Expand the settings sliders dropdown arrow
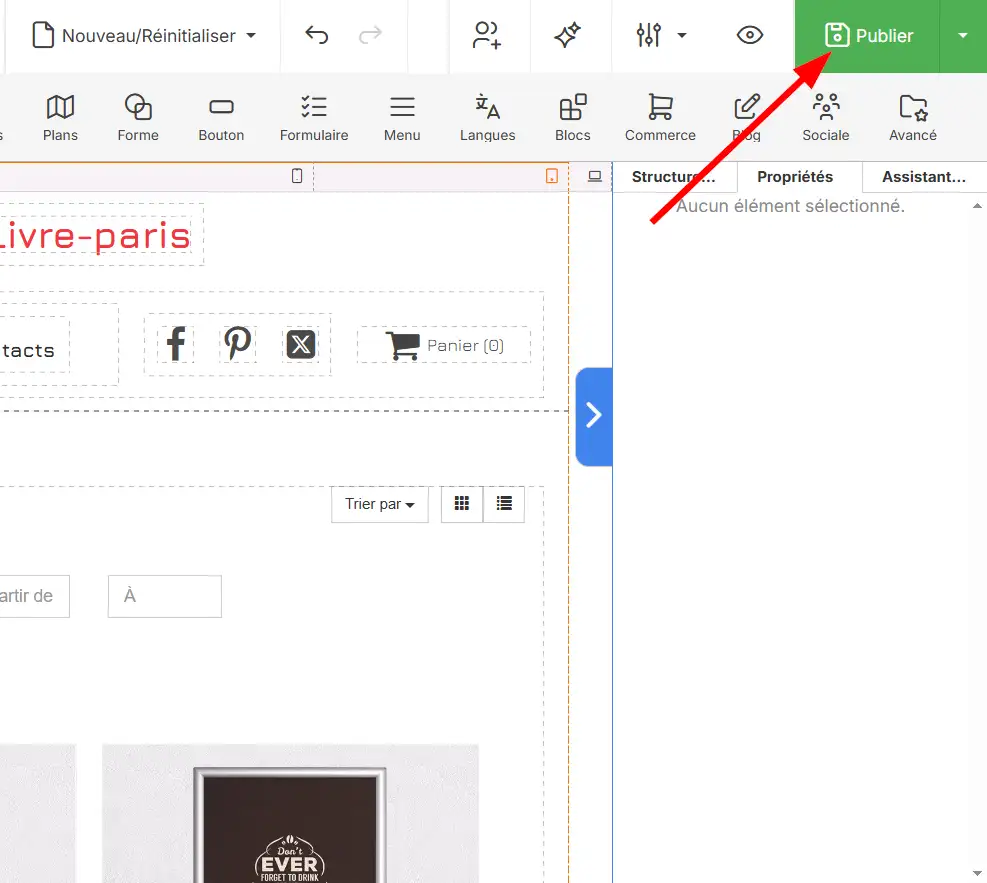This screenshot has height=883, width=987. (x=682, y=36)
